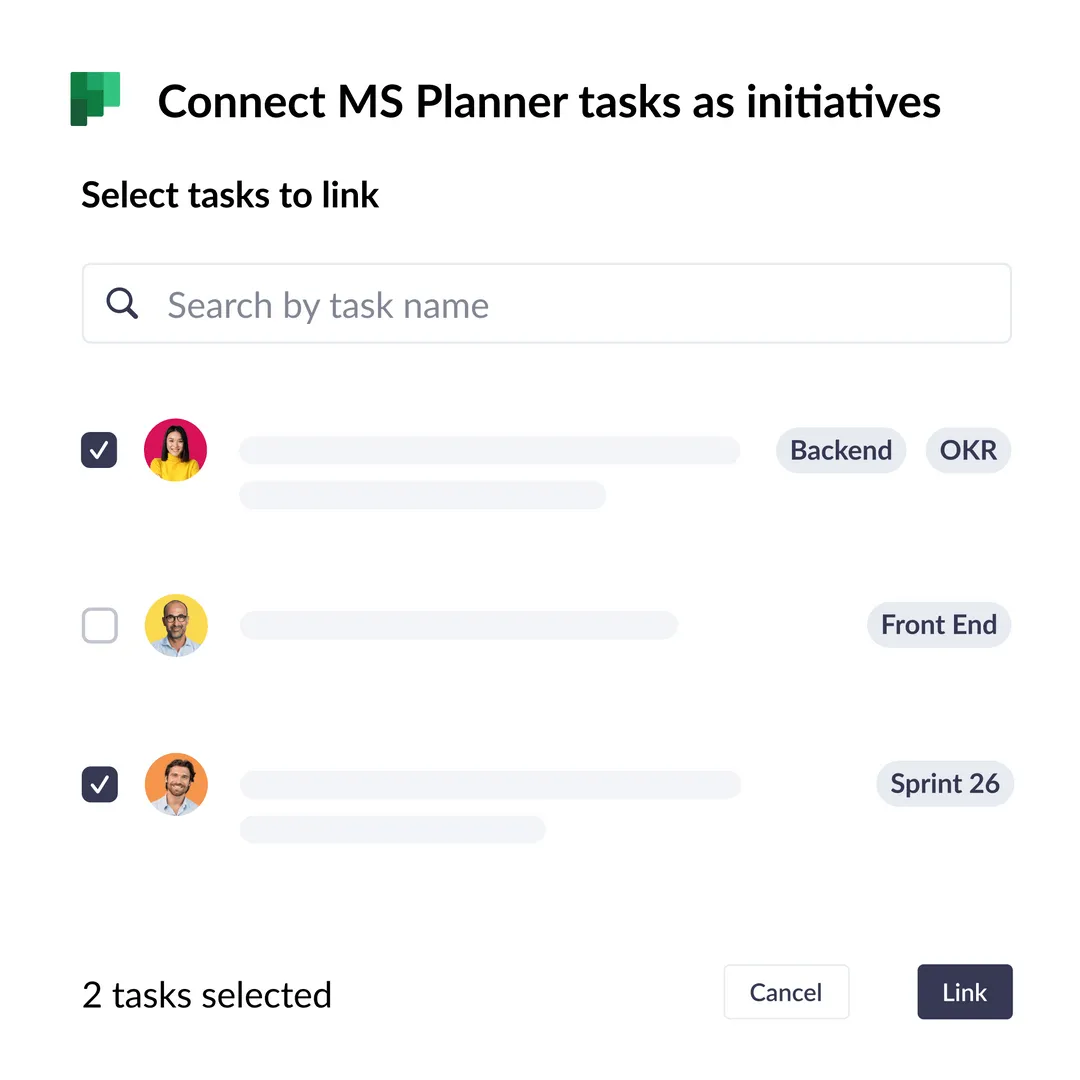Click the Cancel button
This screenshot has width=1080, height=1080.
coord(786,992)
